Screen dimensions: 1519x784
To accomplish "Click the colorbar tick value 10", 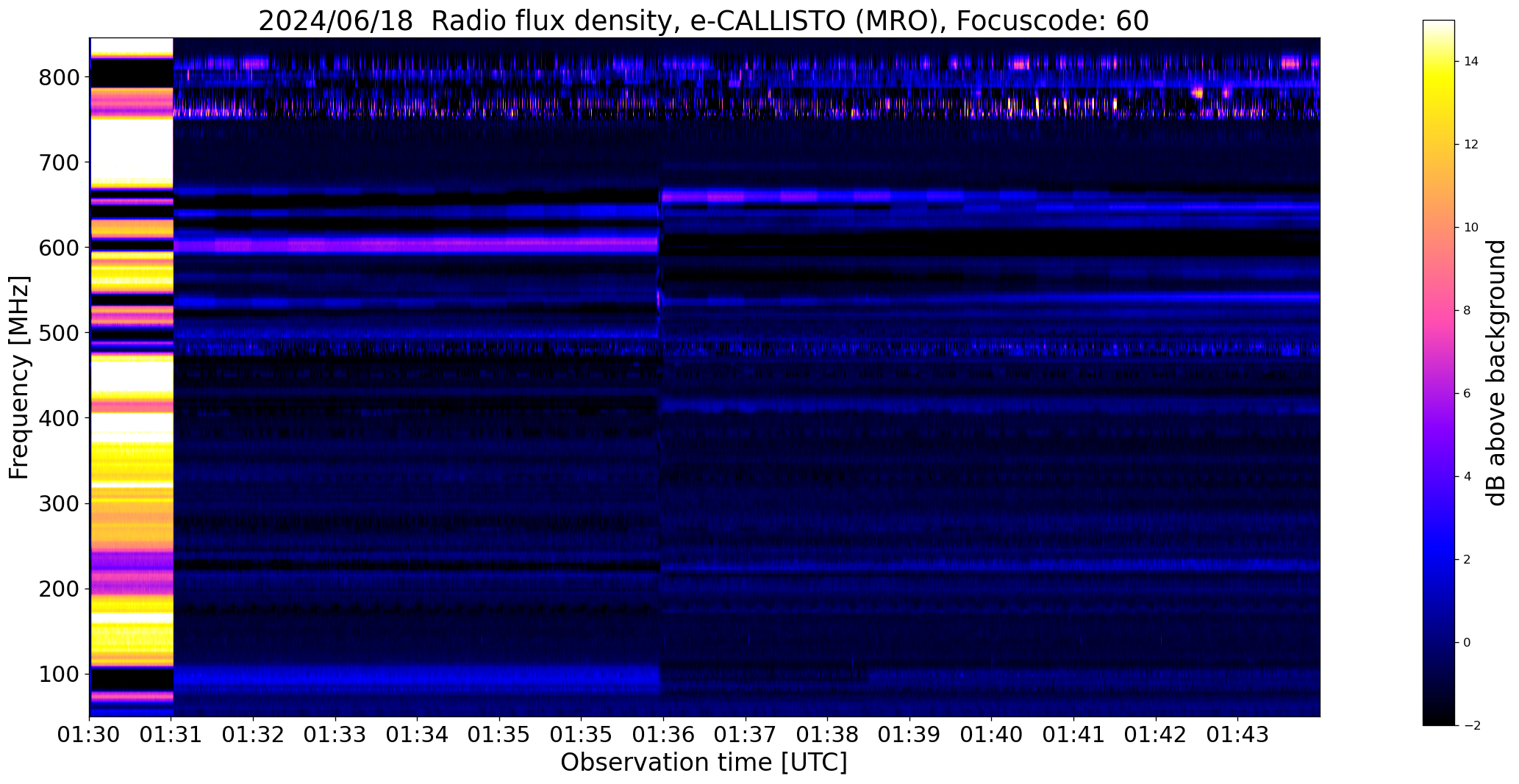I will click(1471, 228).
